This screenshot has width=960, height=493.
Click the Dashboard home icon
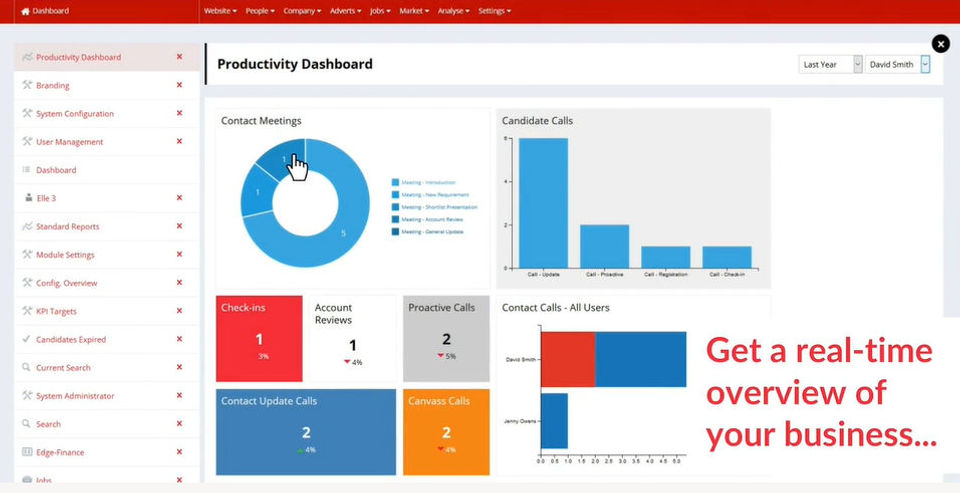pos(25,11)
